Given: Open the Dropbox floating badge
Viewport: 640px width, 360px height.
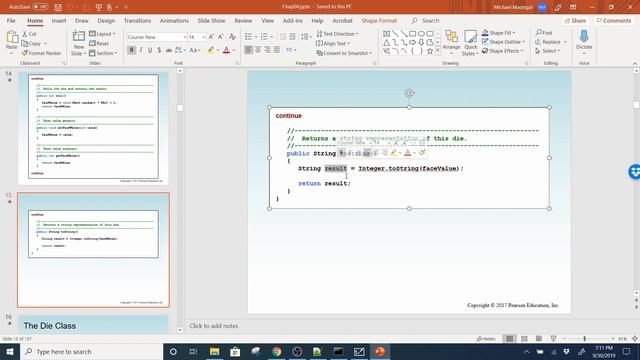Looking at the screenshot, I should click(634, 172).
